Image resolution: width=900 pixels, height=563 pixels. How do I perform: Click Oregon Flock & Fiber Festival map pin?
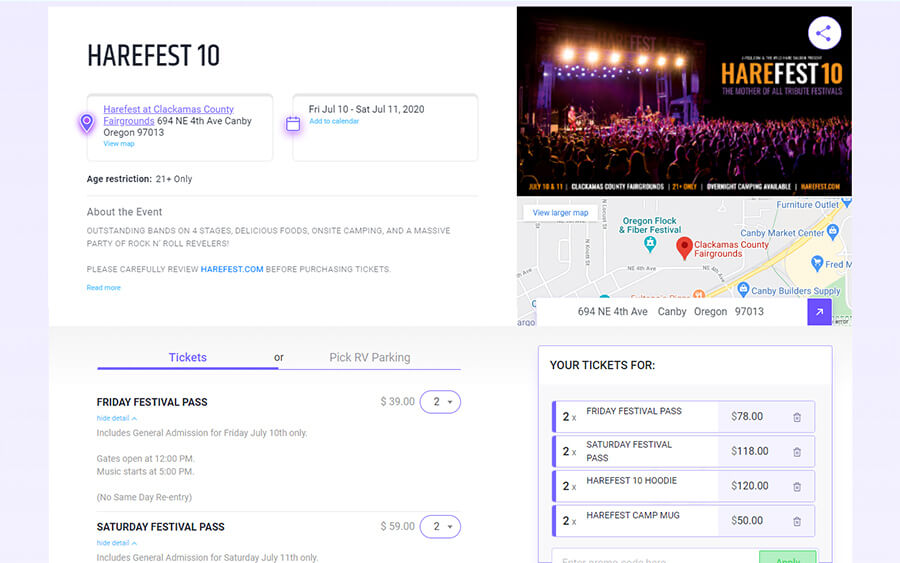pyautogui.click(x=650, y=244)
